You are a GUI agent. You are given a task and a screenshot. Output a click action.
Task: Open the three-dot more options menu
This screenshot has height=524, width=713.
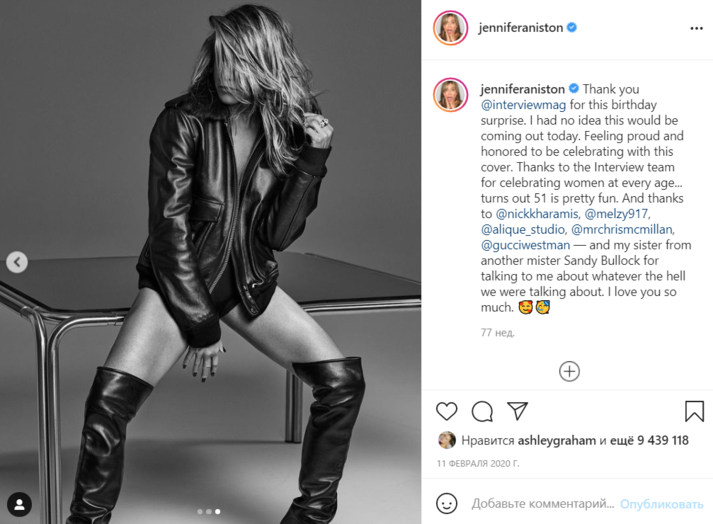(696, 28)
